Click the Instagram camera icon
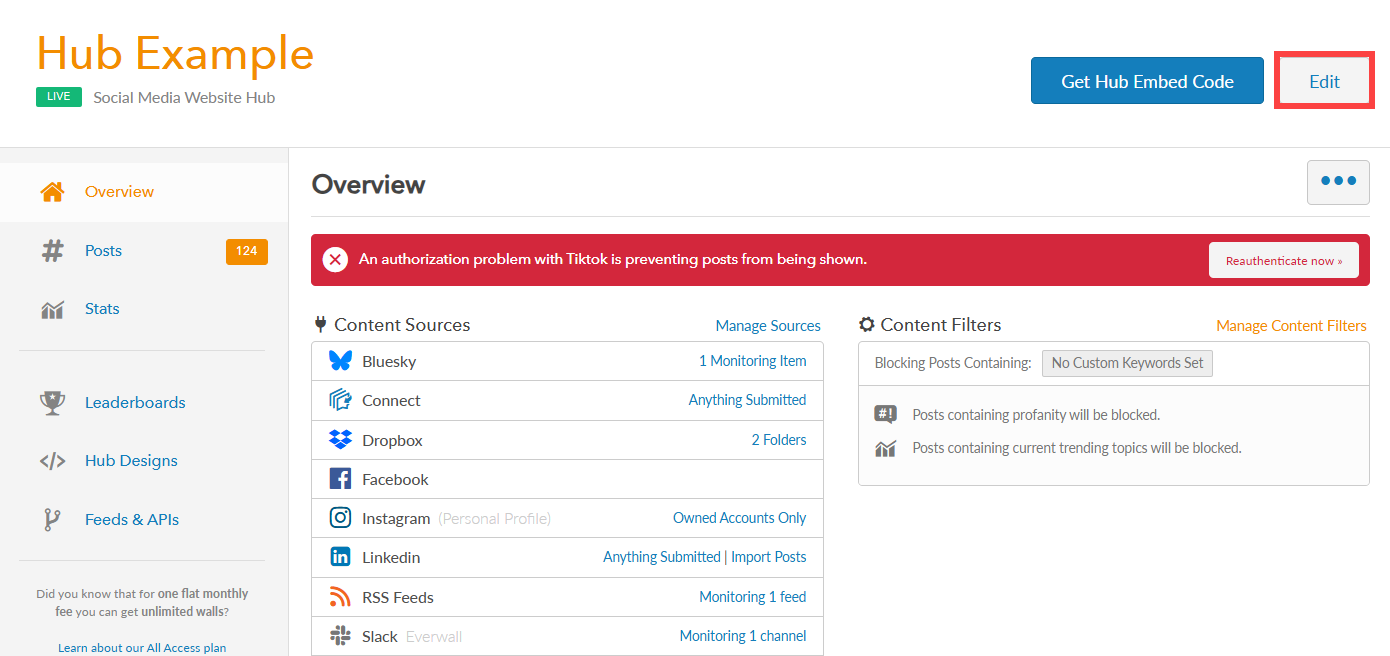The height and width of the screenshot is (656, 1390). (x=340, y=518)
